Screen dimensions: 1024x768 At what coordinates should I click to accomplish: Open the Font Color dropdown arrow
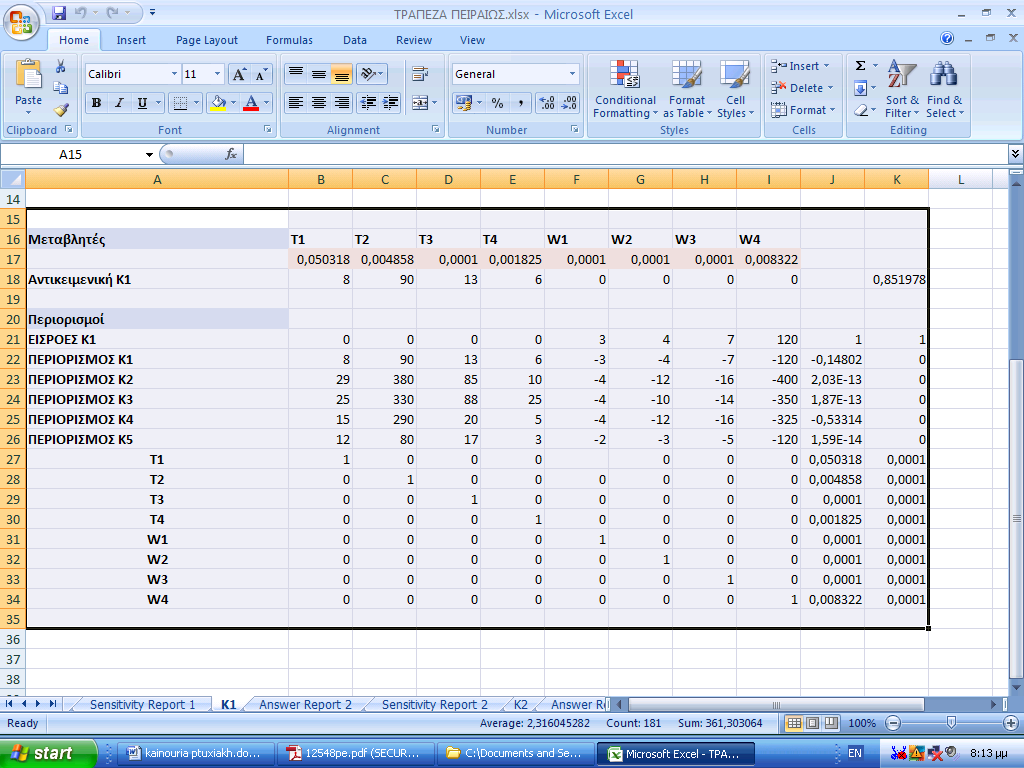click(266, 103)
